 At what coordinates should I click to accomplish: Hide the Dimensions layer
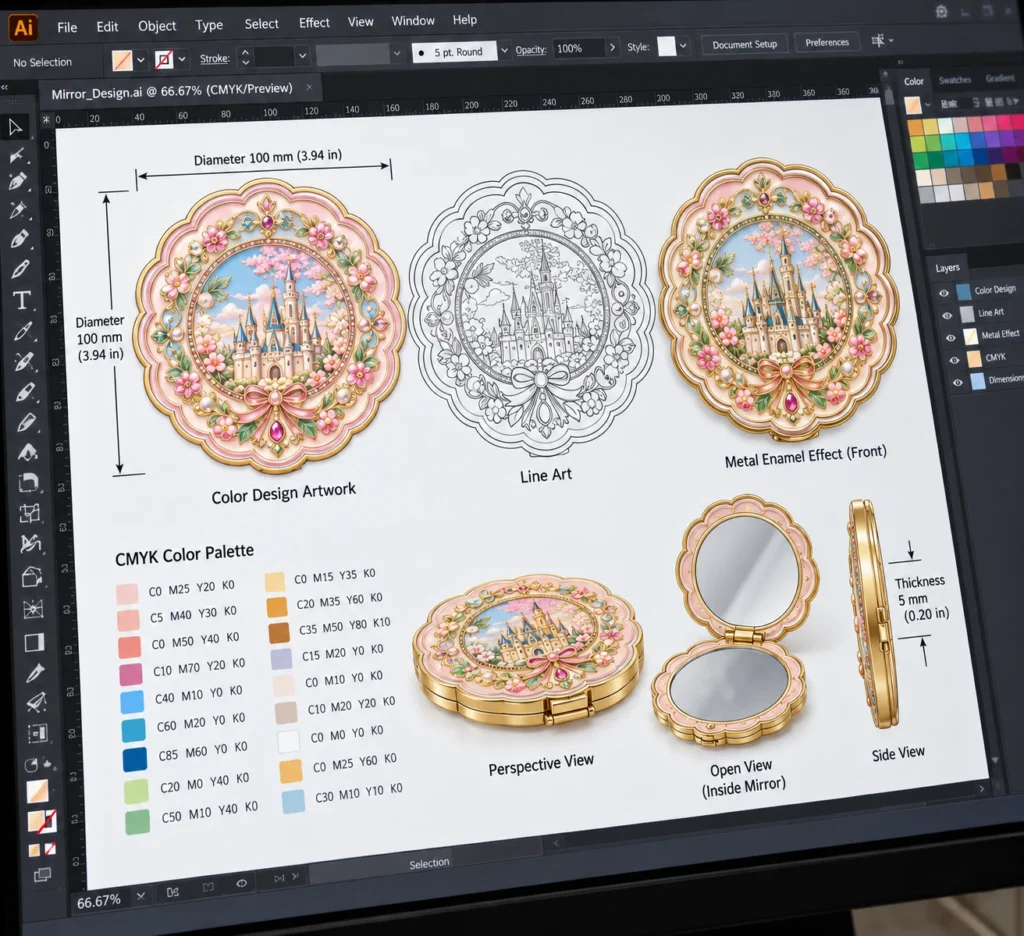(957, 383)
